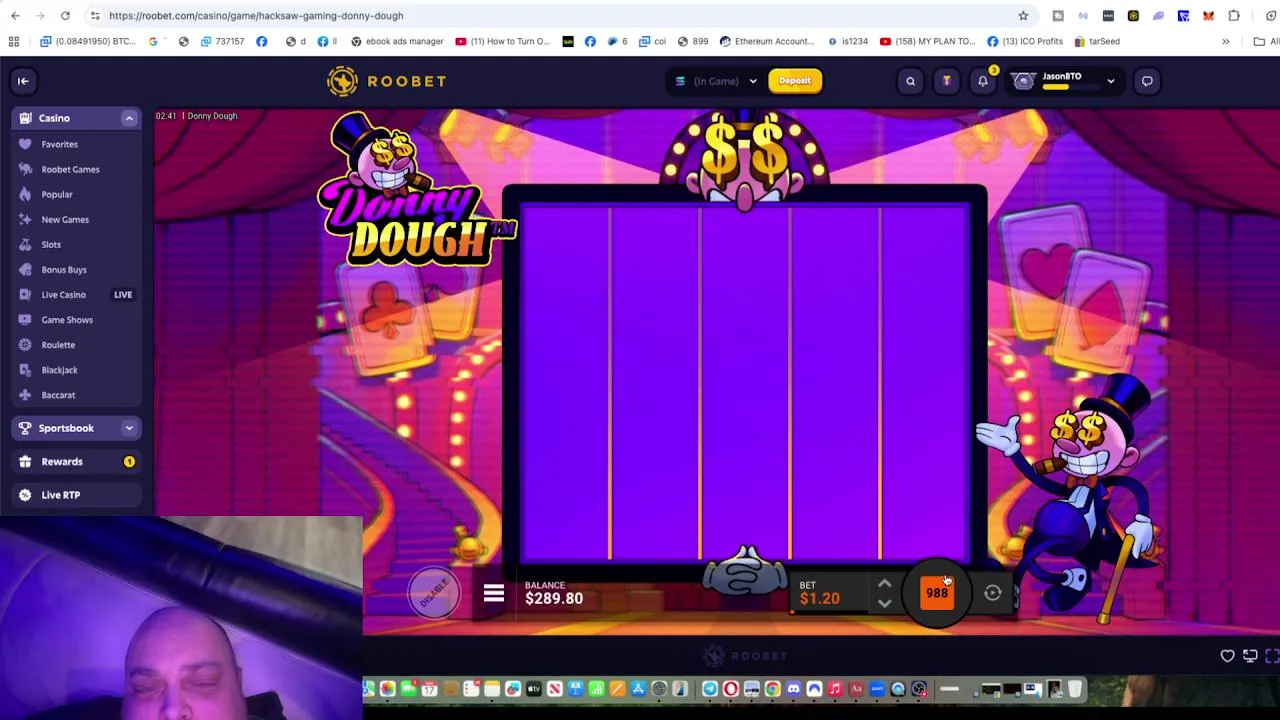Open Live Casino category

click(63, 294)
